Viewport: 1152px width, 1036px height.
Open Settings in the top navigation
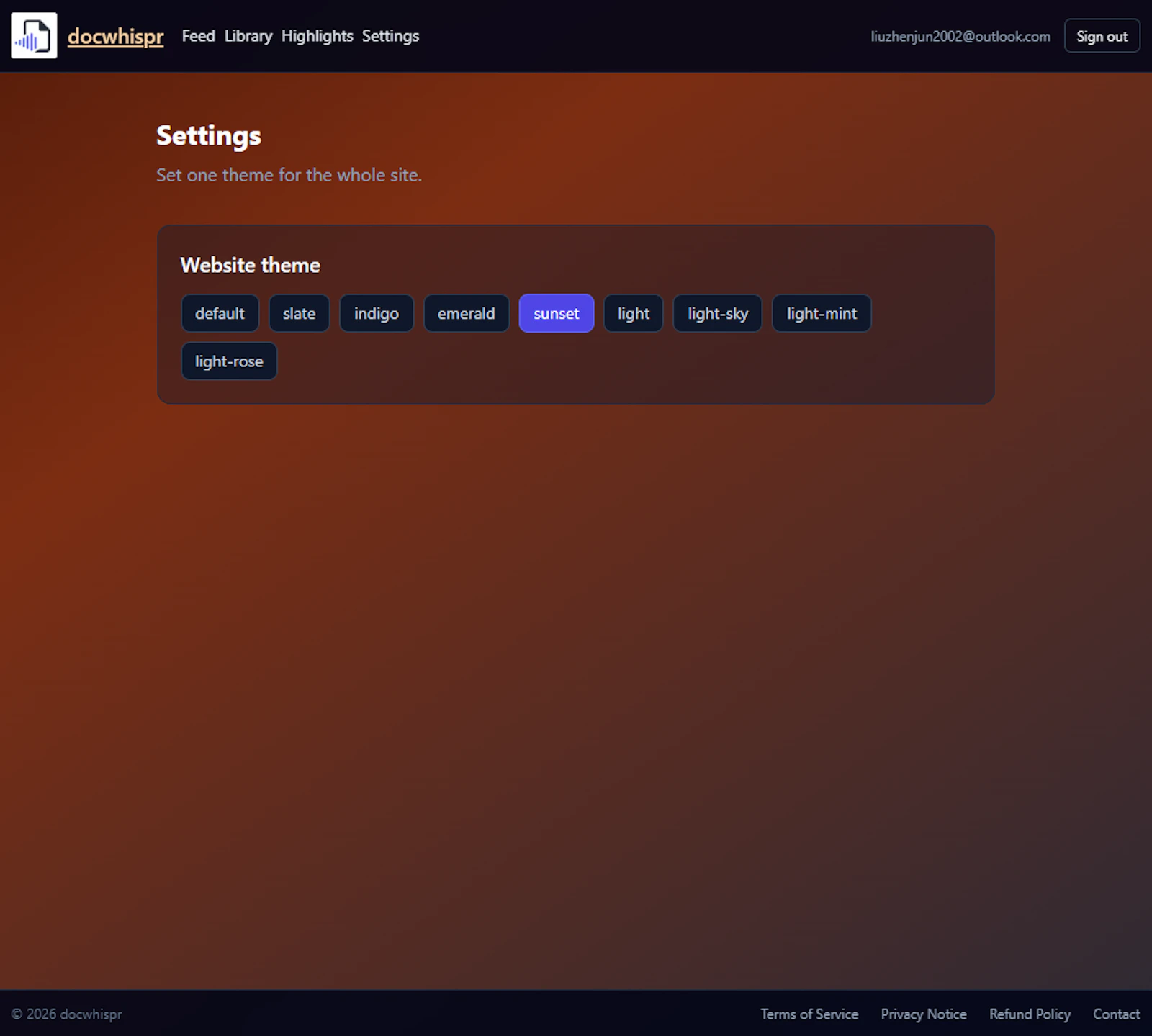pos(390,36)
